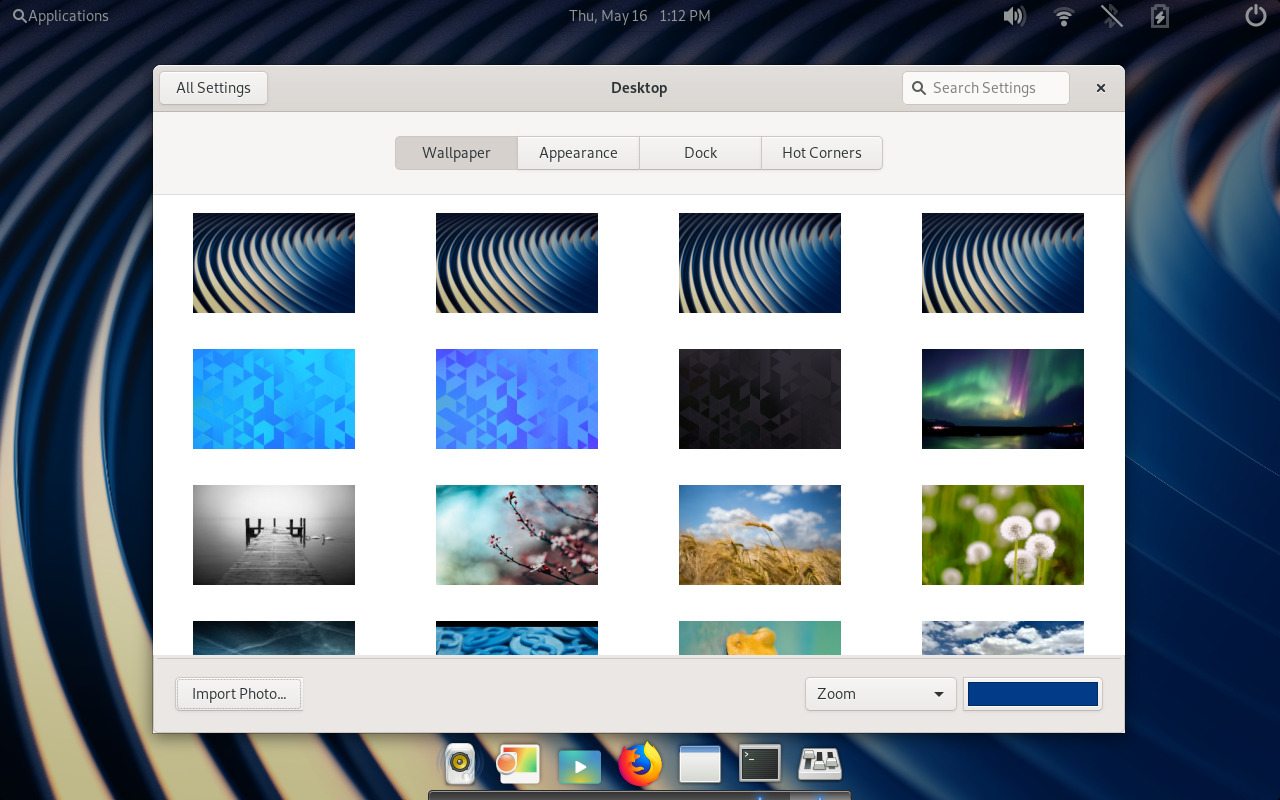Screen dimensions: 1280x800
Task: Click the All Settings button
Action: [x=213, y=87]
